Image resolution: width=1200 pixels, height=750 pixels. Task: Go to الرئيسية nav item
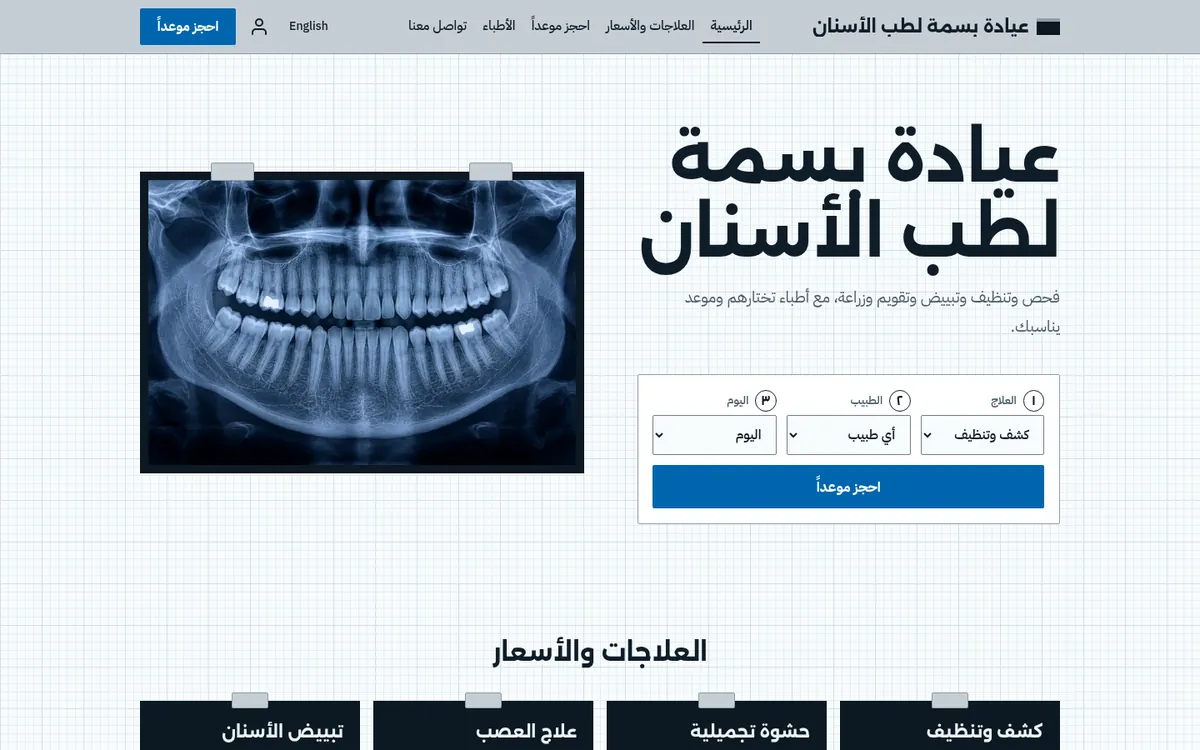[x=731, y=26]
